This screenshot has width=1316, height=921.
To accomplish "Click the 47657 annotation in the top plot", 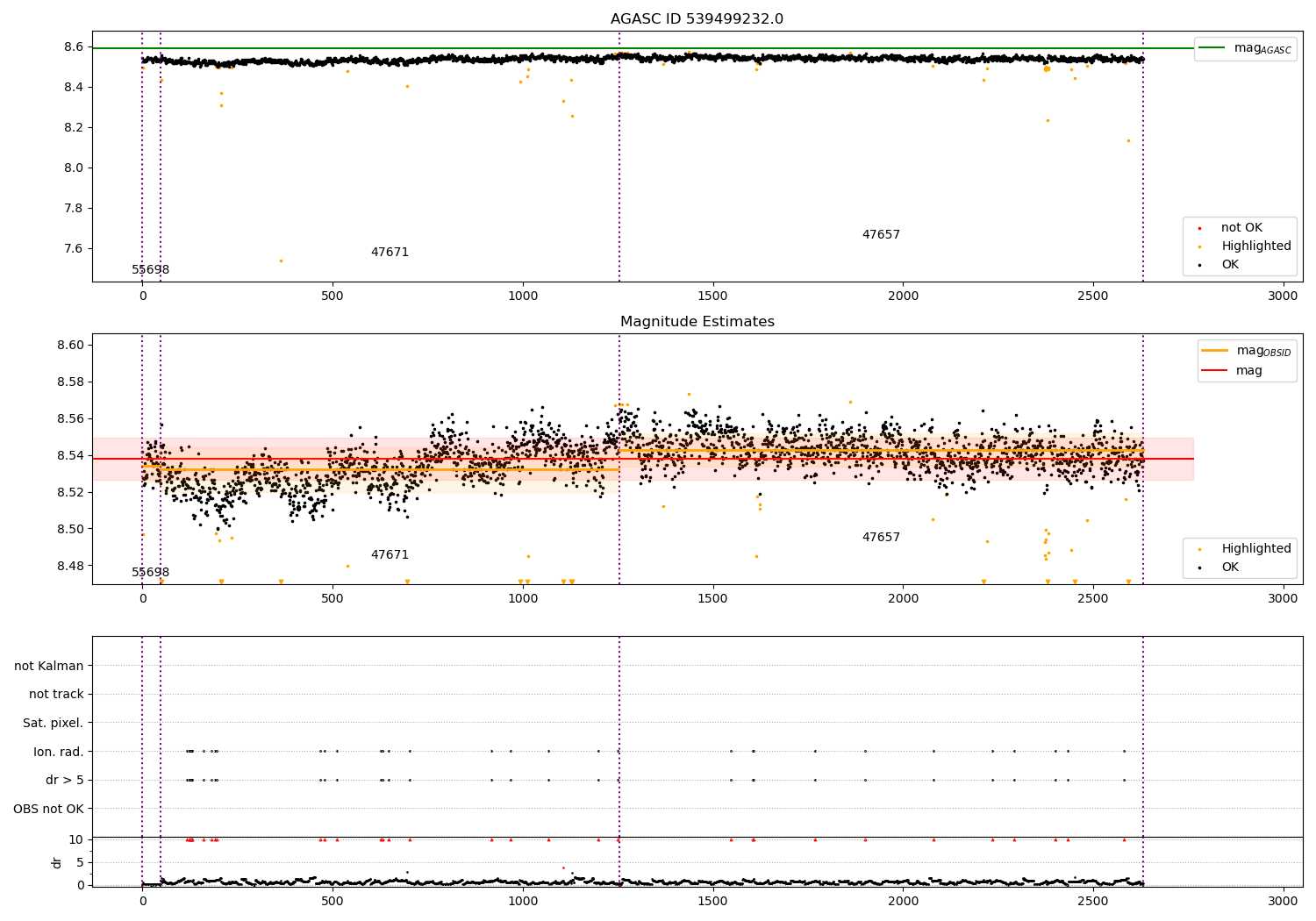I will point(881,235).
